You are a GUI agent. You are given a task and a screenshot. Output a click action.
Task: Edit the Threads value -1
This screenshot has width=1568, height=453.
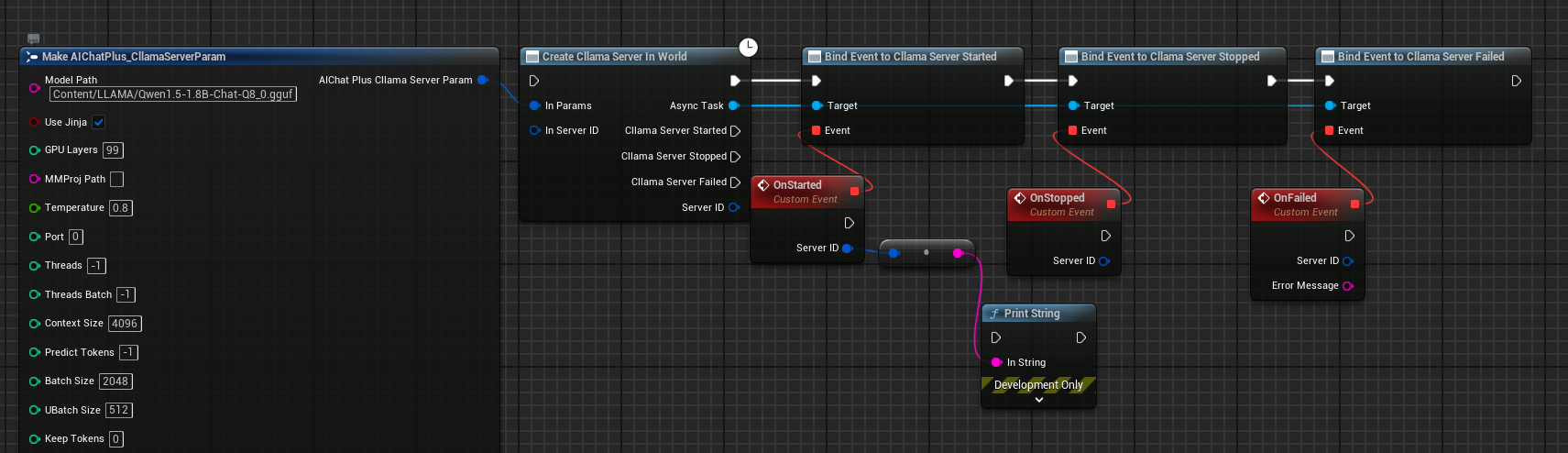click(96, 266)
